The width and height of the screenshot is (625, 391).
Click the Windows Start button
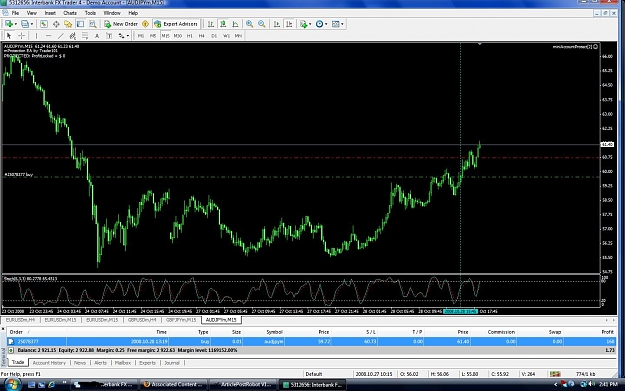(12, 385)
